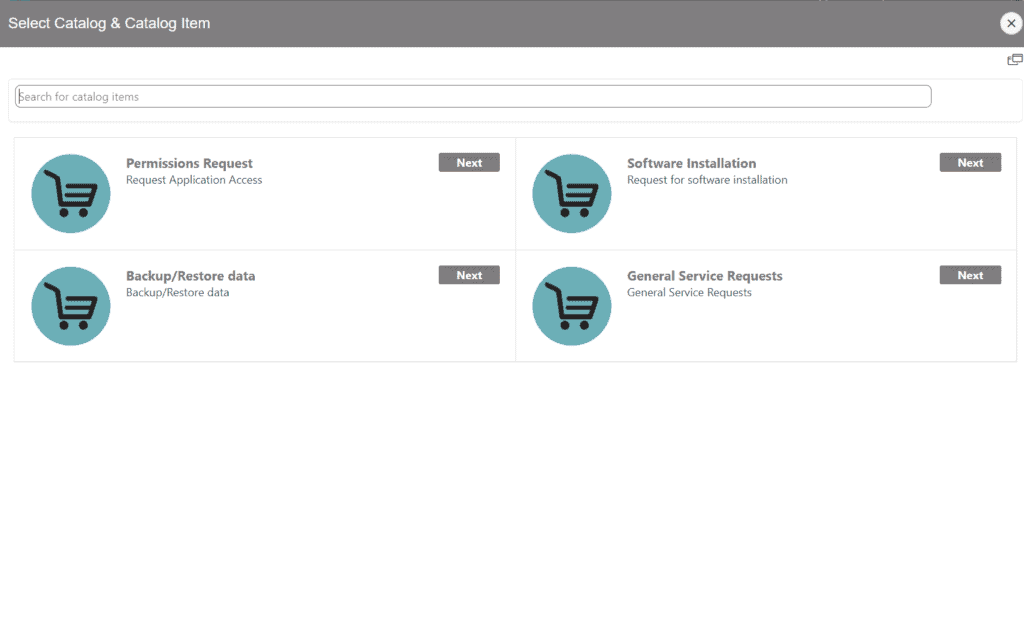Click the General Service Requests cart icon
This screenshot has width=1024, height=629.
click(x=571, y=306)
